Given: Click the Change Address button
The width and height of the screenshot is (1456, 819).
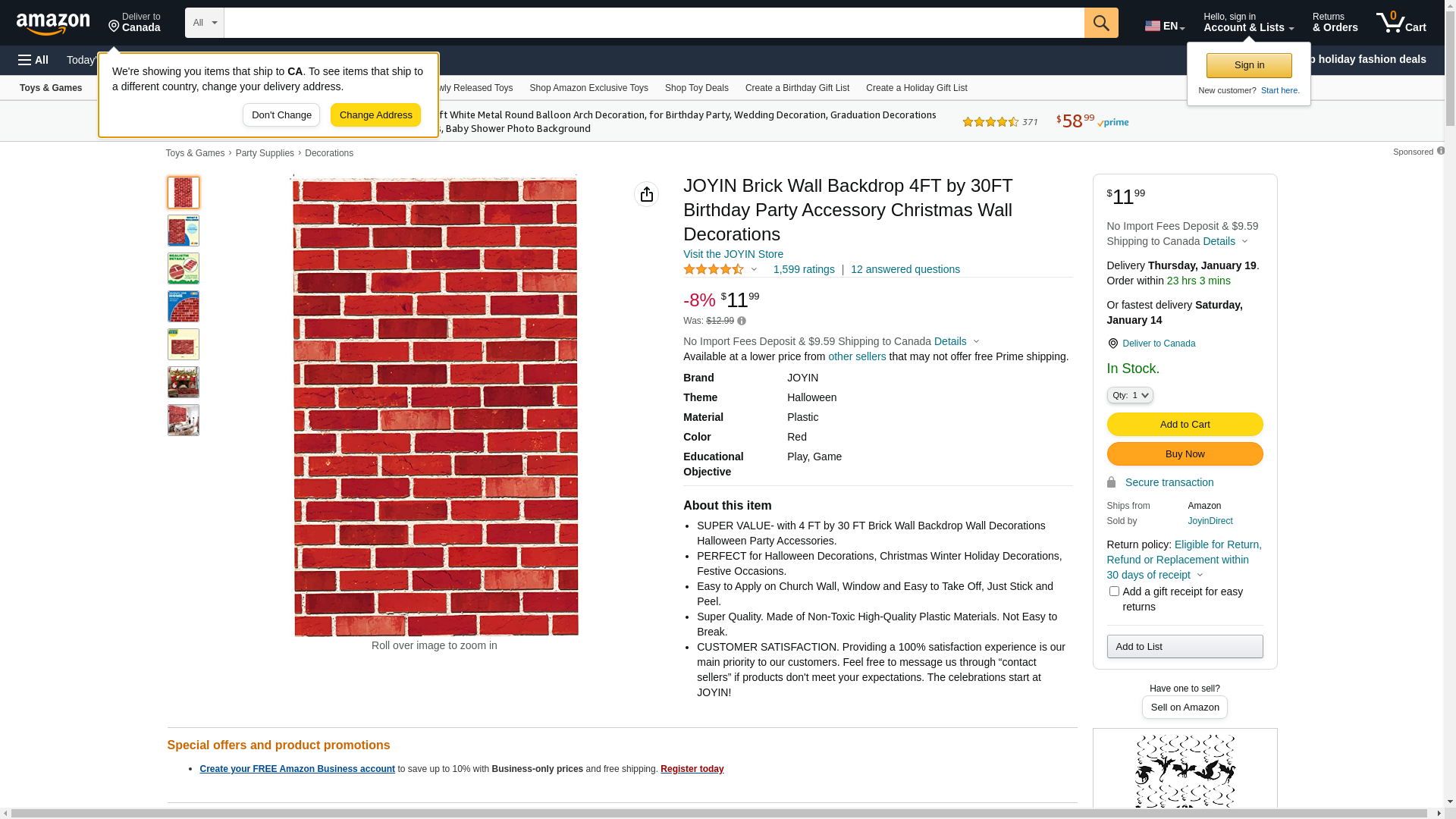Looking at the screenshot, I should tap(375, 115).
